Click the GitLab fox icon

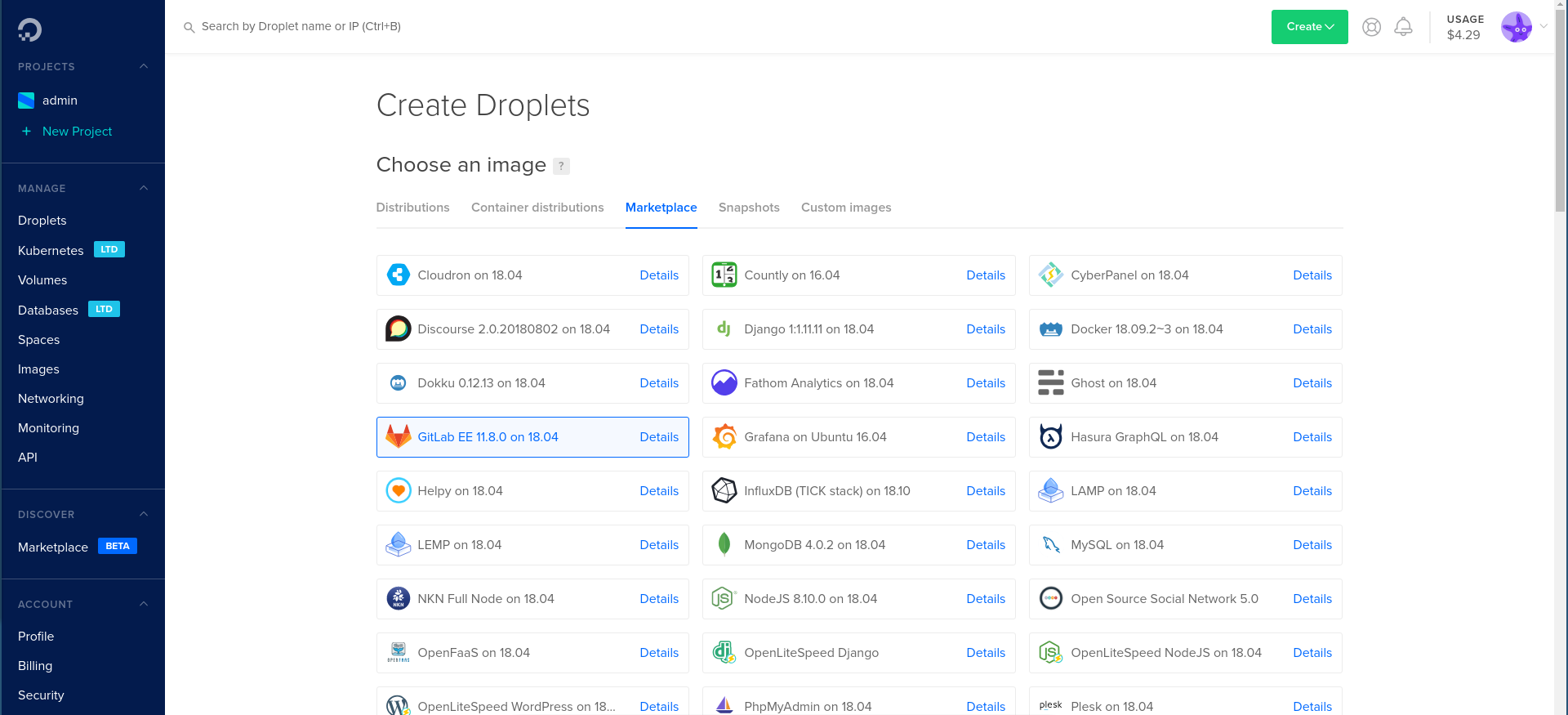(x=399, y=436)
